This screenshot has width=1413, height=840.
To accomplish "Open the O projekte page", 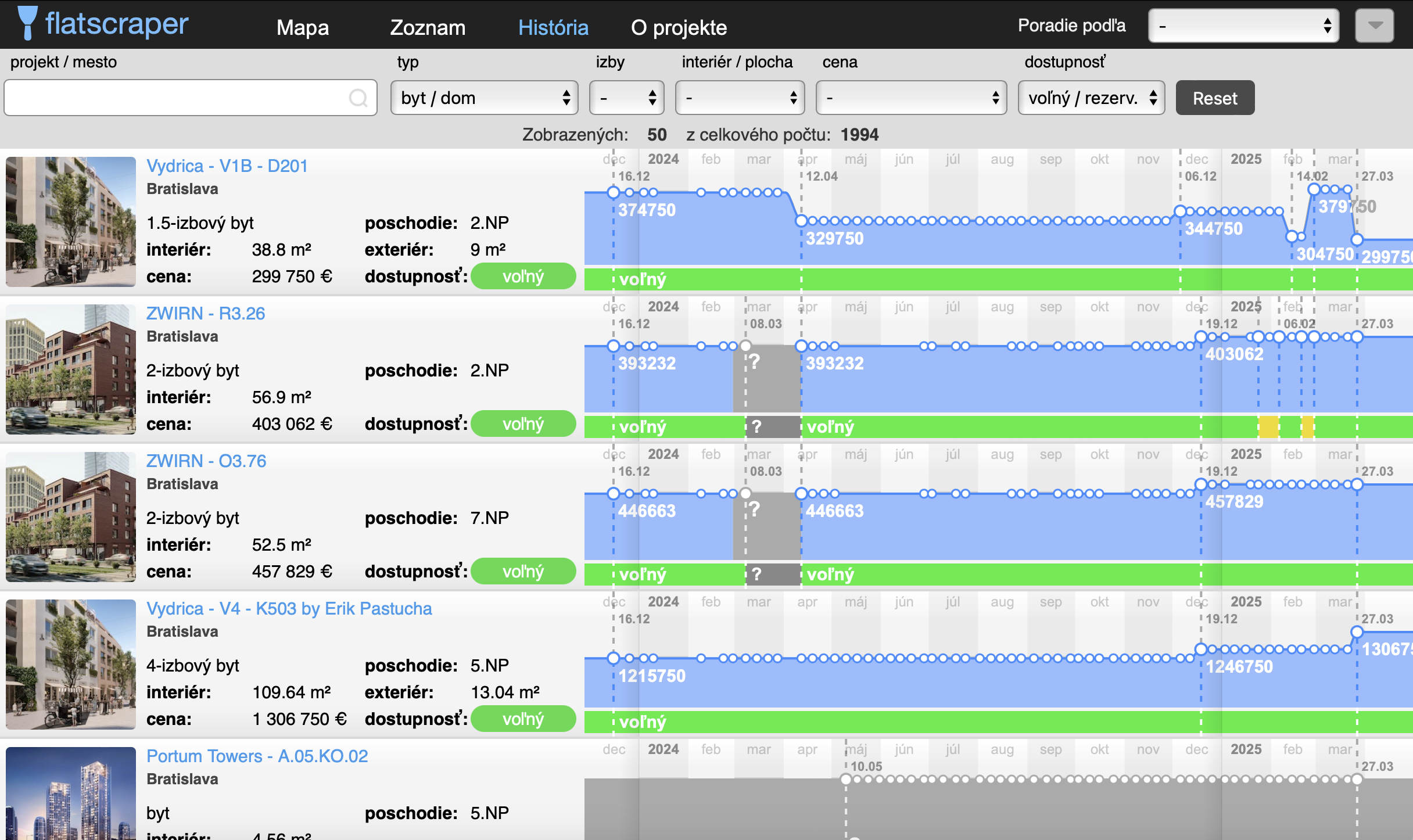I will [x=679, y=27].
